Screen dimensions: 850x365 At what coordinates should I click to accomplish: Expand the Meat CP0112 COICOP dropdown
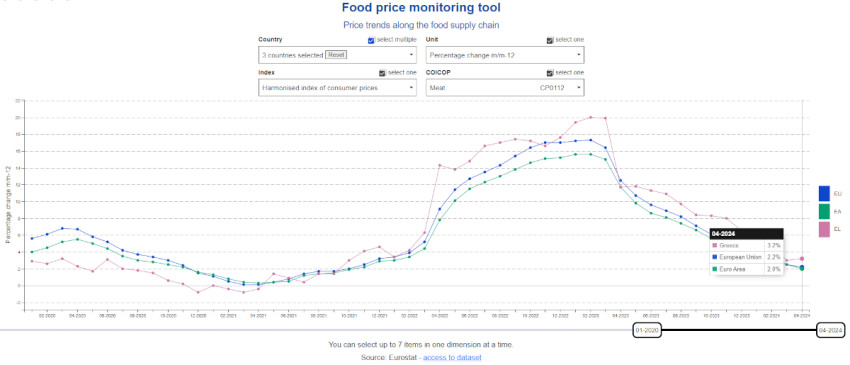click(505, 87)
